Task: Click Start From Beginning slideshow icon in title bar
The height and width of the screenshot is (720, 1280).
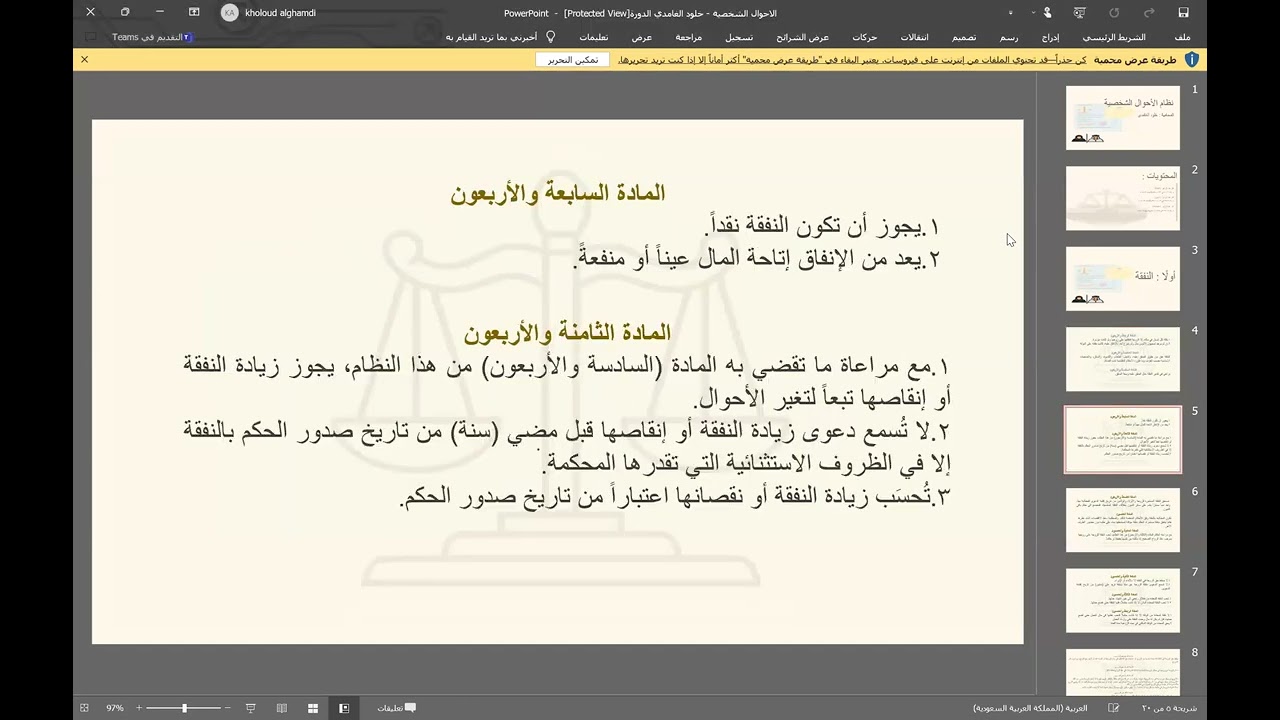Action: (x=1080, y=13)
